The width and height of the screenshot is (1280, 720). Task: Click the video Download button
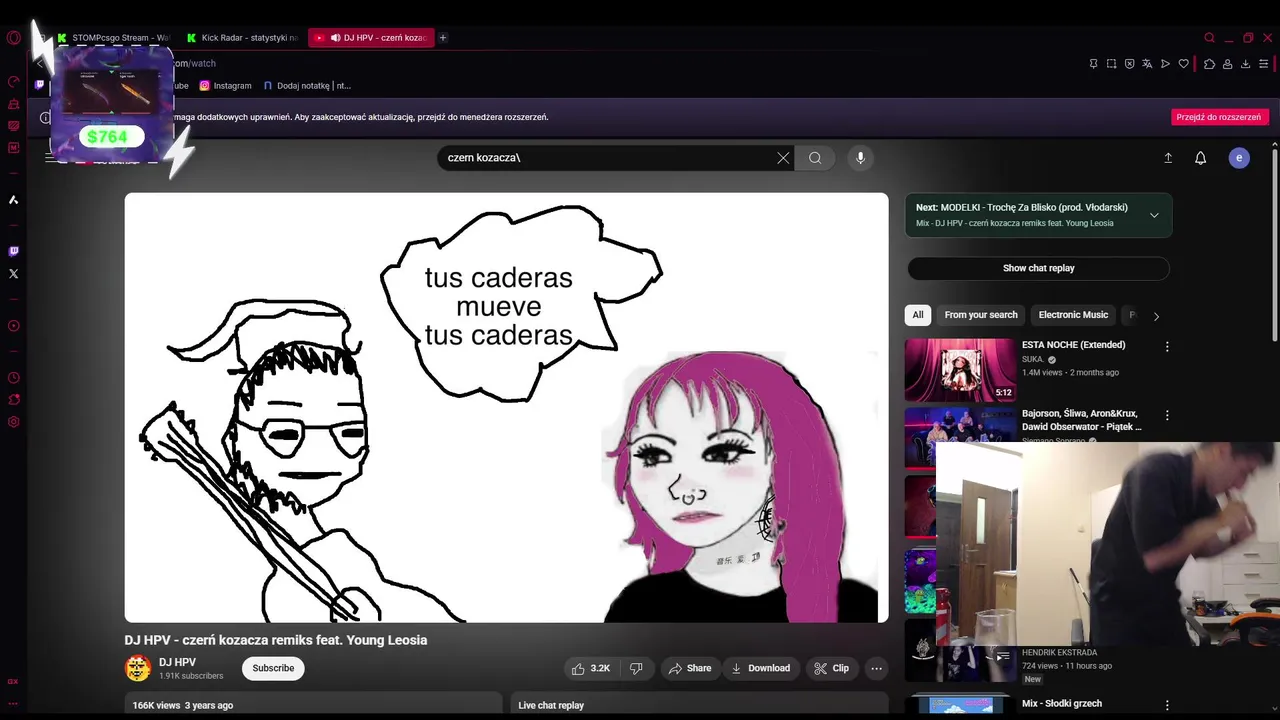tap(760, 668)
